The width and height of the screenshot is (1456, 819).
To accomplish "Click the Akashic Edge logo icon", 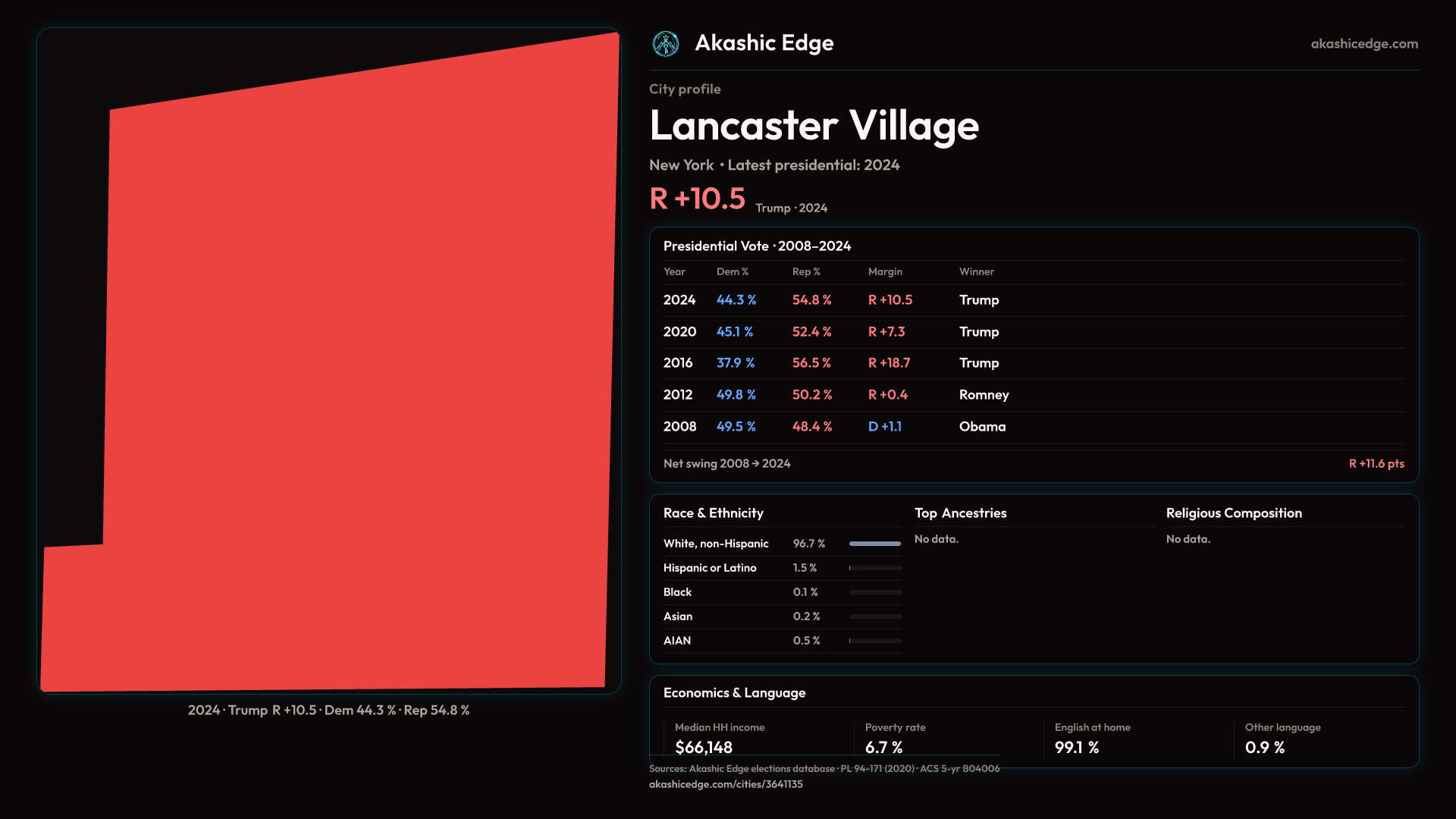I will 666,44.
